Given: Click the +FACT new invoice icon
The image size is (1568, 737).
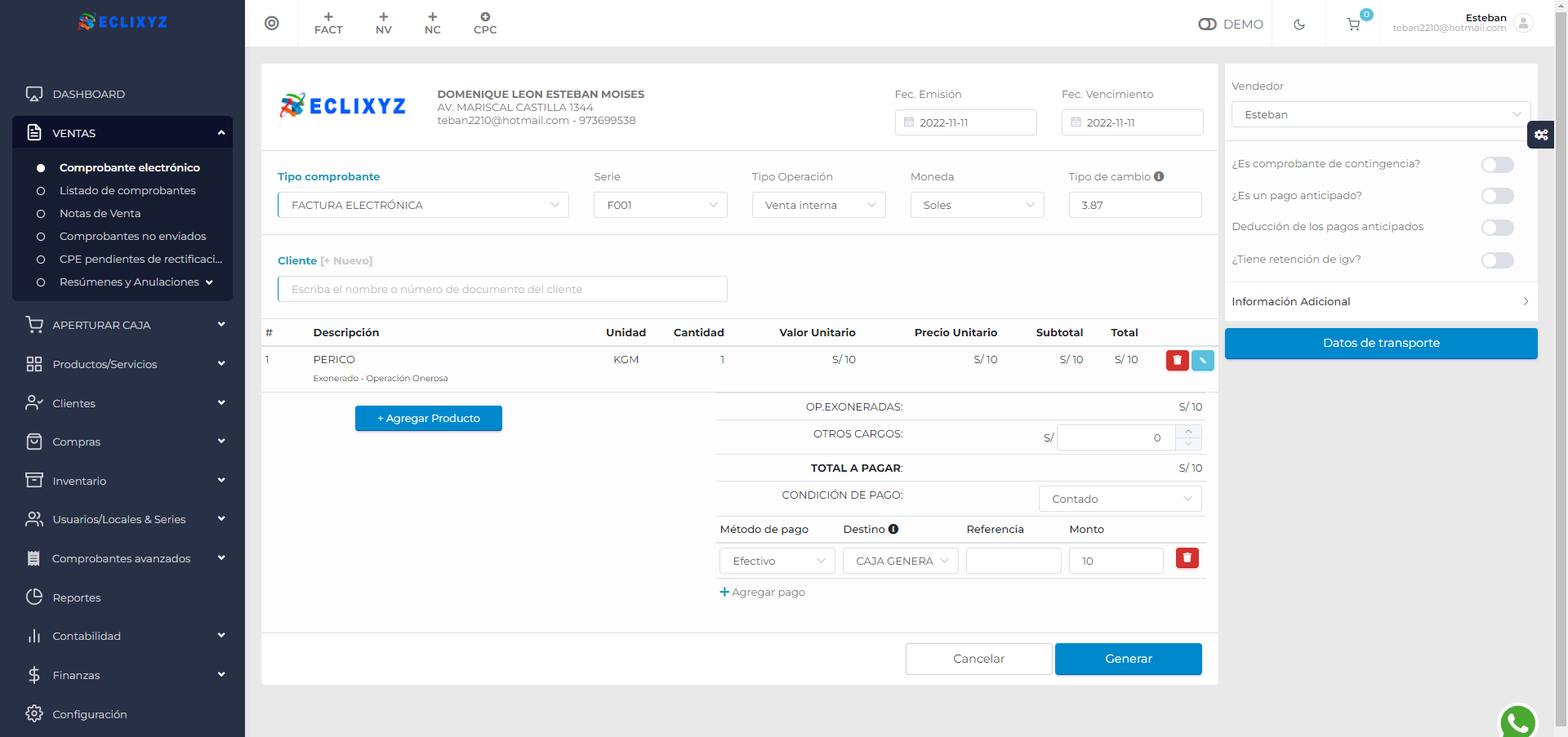Looking at the screenshot, I should pyautogui.click(x=328, y=22).
